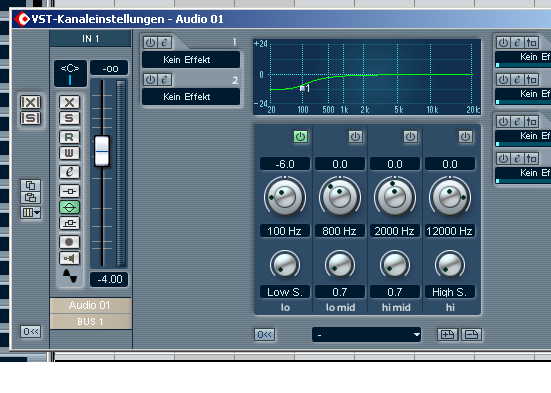Click the IN 1 input routing field
The width and height of the screenshot is (551, 393).
90,38
